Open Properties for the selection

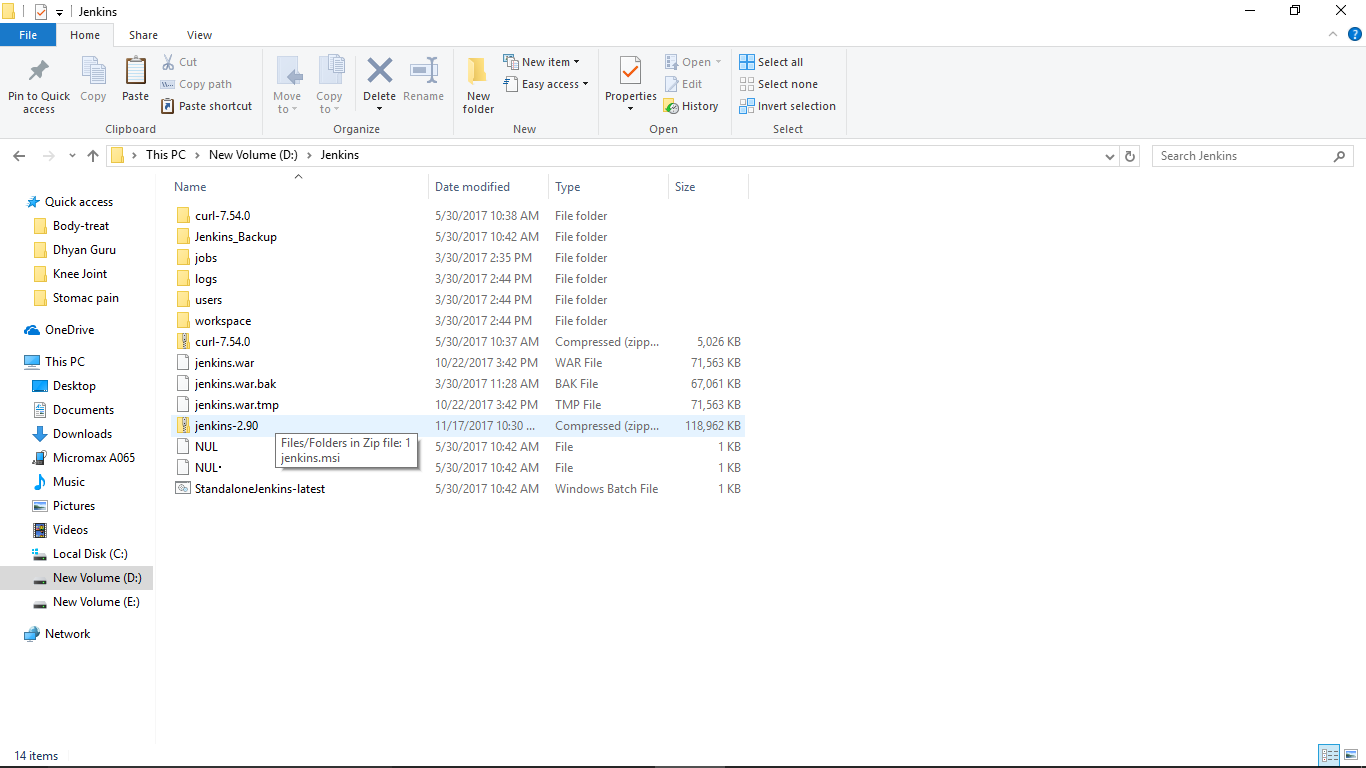tap(630, 84)
